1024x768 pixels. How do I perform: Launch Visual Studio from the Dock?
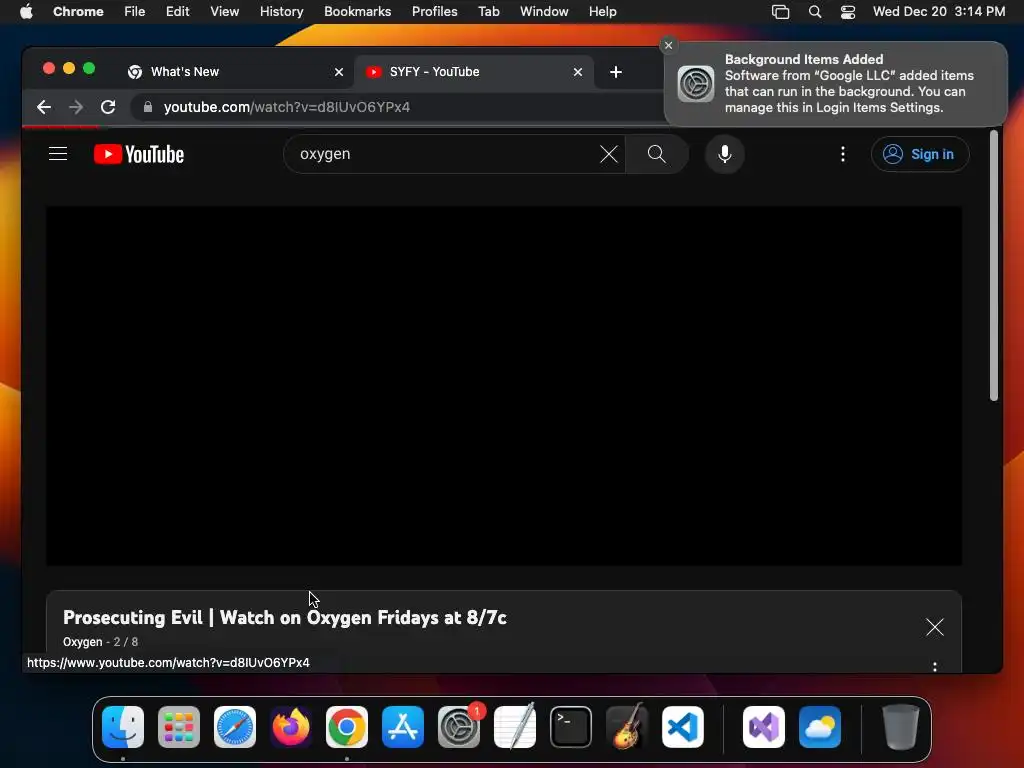click(x=763, y=727)
